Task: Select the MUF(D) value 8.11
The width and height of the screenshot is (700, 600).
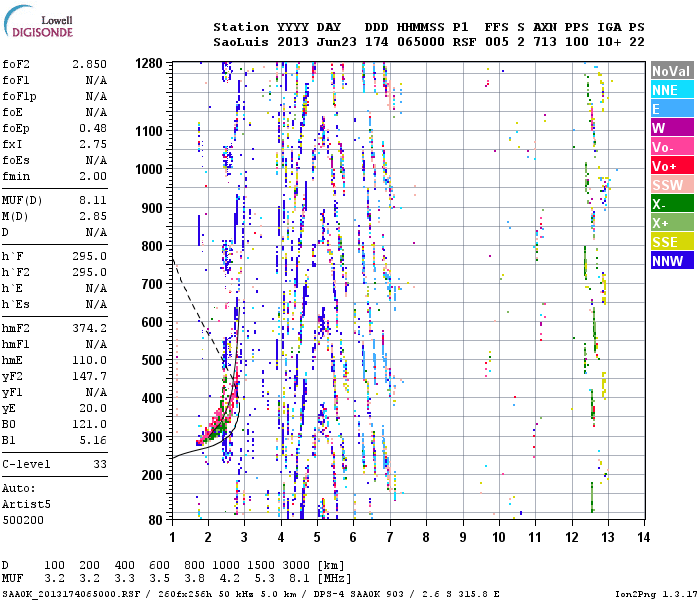Action: 93,200
